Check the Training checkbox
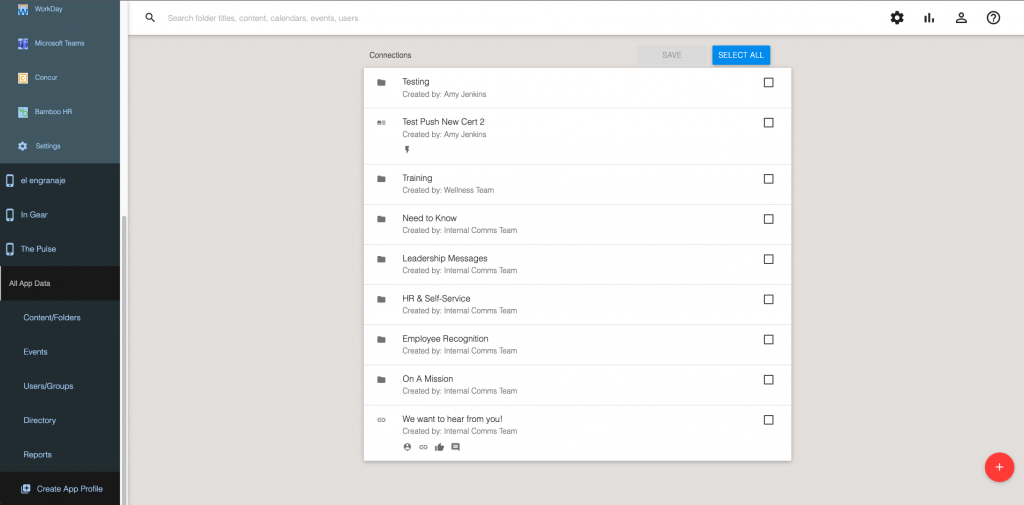1024x505 pixels. tap(769, 179)
